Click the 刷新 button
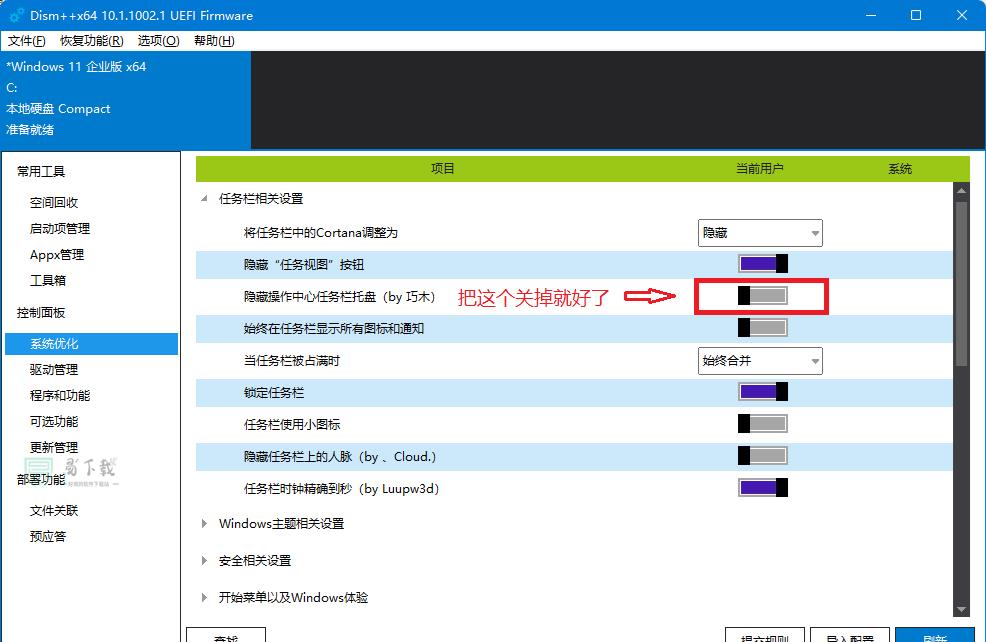Screen dimensions: 986x642 (x=935, y=636)
